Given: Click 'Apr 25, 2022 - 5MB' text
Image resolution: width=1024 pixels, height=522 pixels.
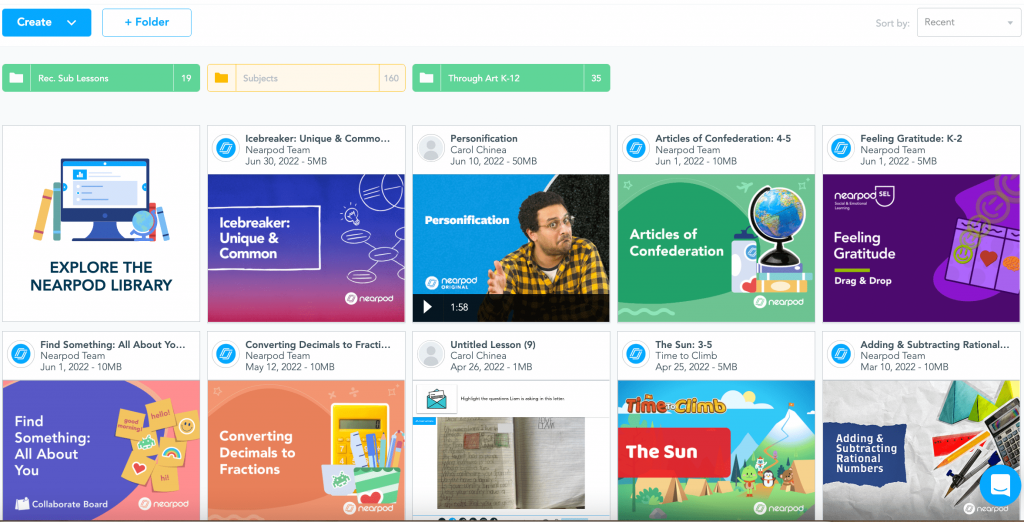Looking at the screenshot, I should pyautogui.click(x=696, y=367).
